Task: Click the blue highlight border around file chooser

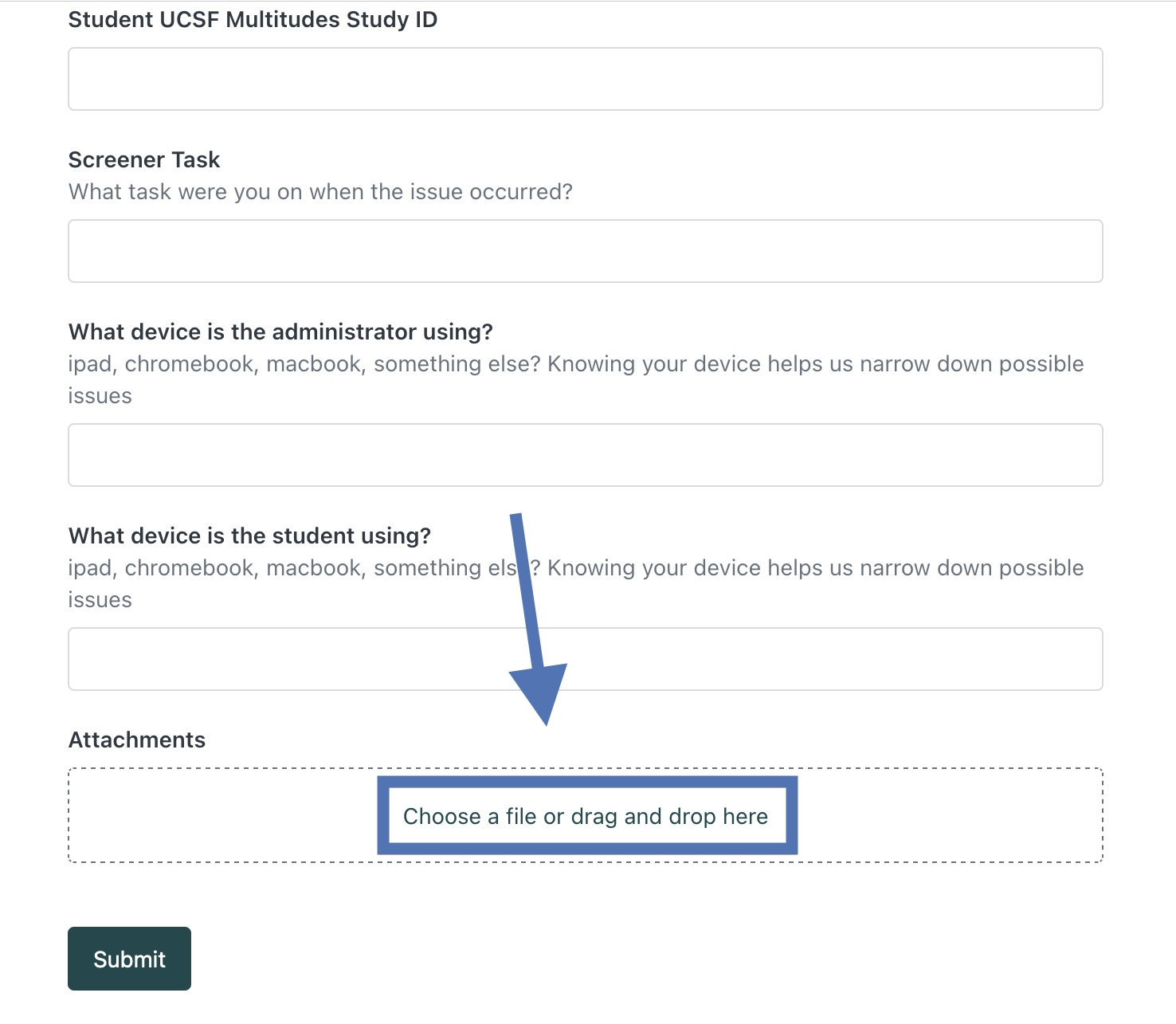Action: pyautogui.click(x=587, y=781)
